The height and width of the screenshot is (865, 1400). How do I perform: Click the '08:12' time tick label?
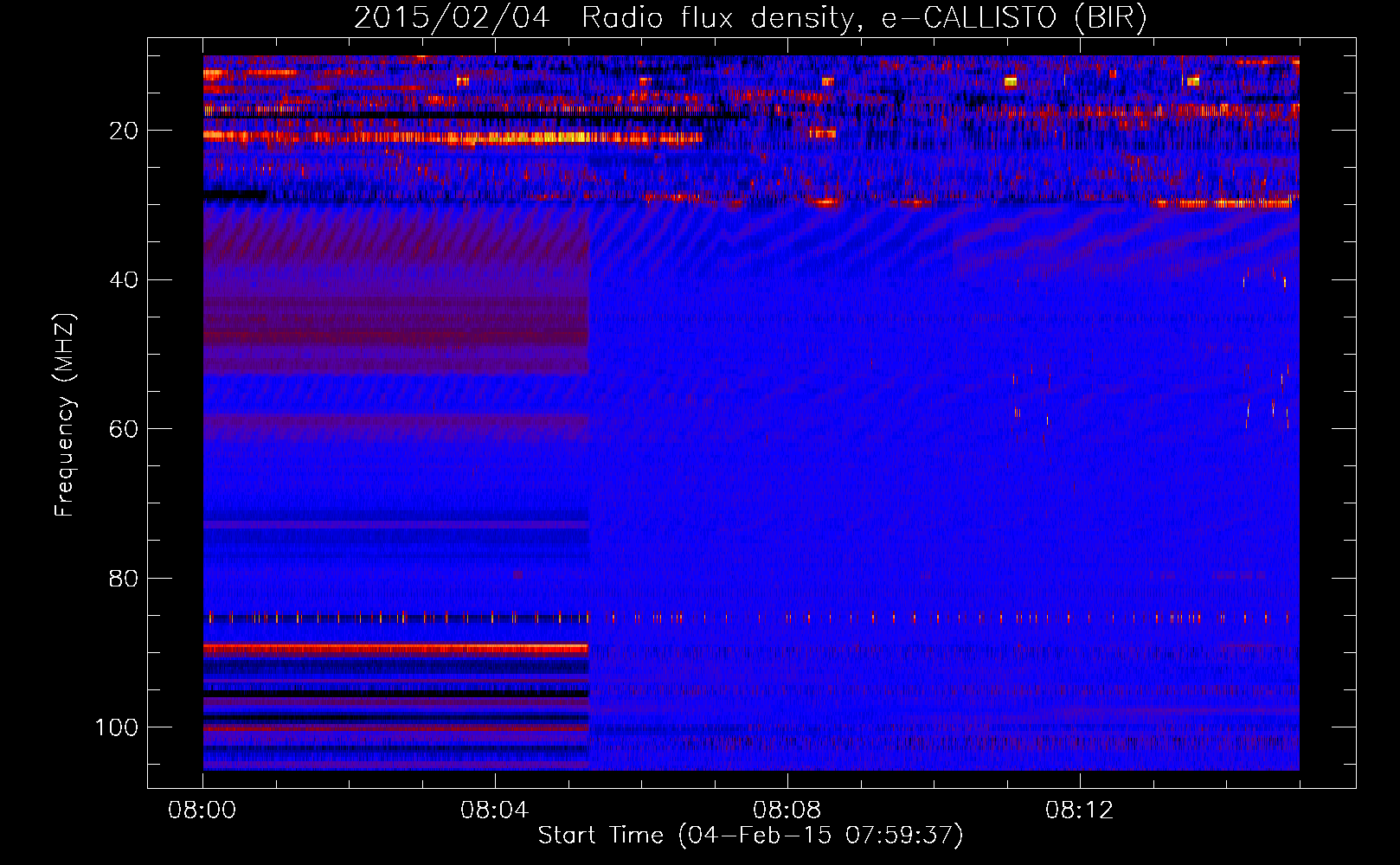(1080, 811)
